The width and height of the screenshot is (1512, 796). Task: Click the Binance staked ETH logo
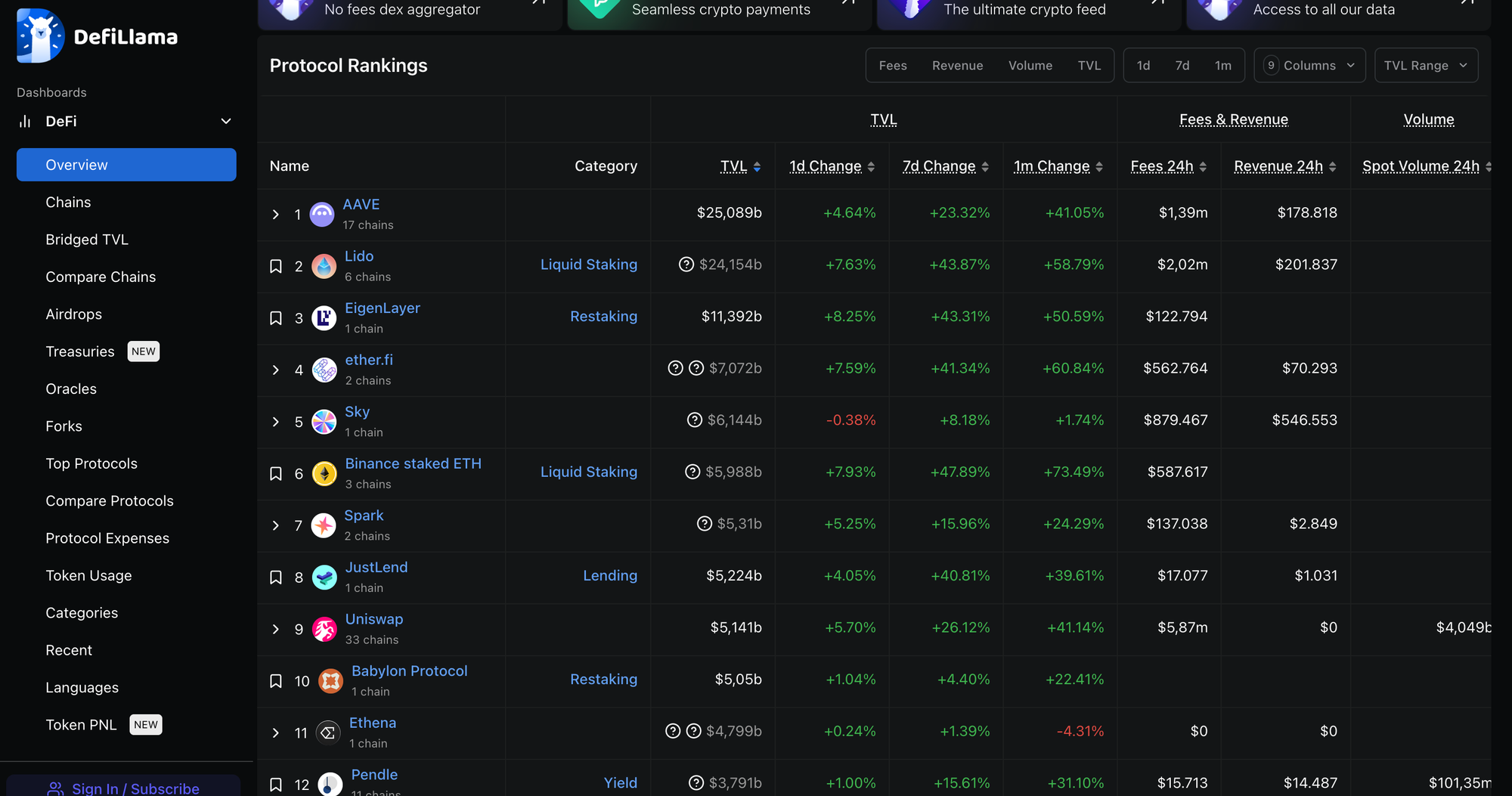point(324,474)
